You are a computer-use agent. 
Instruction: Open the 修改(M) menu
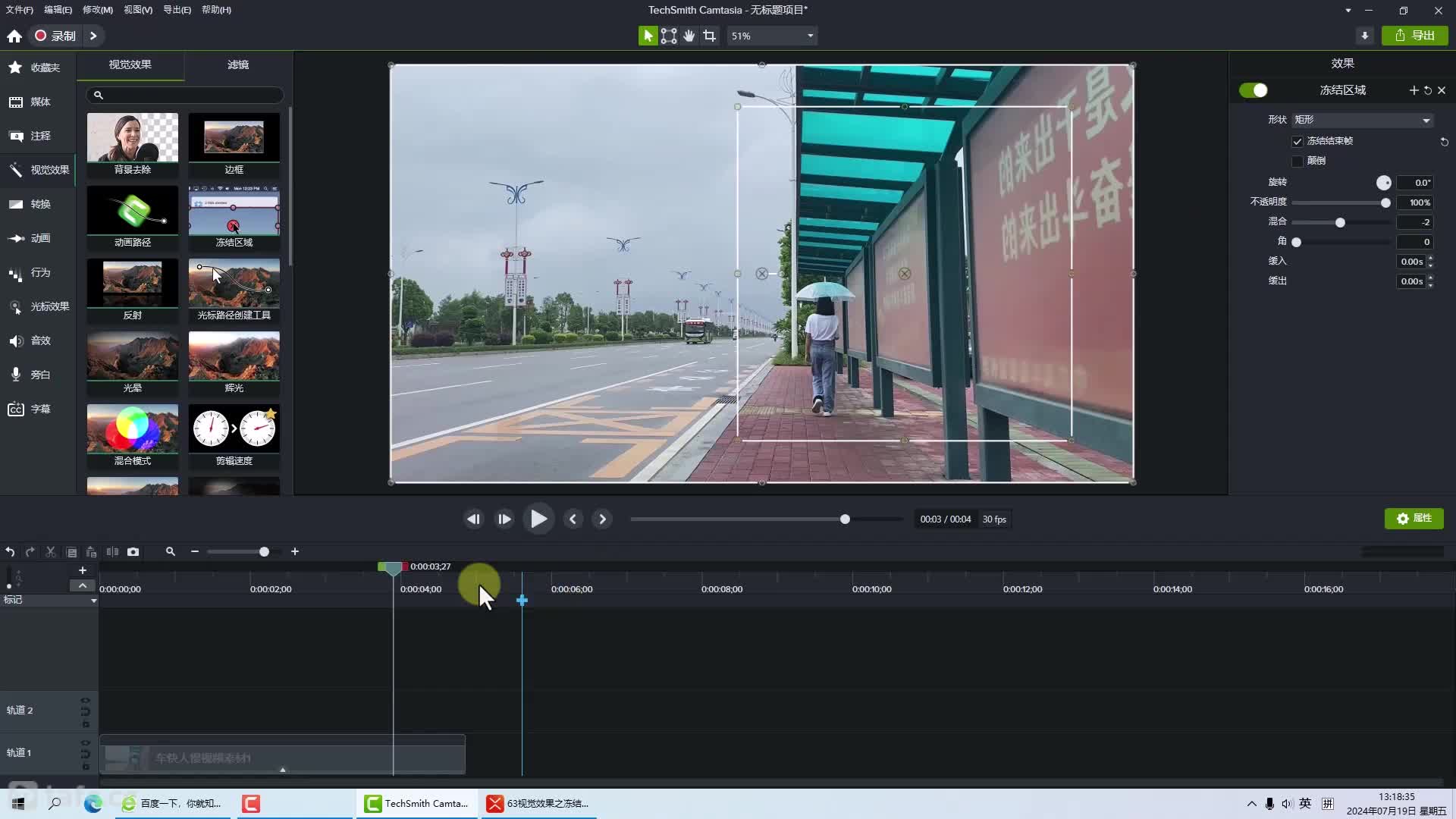98,10
